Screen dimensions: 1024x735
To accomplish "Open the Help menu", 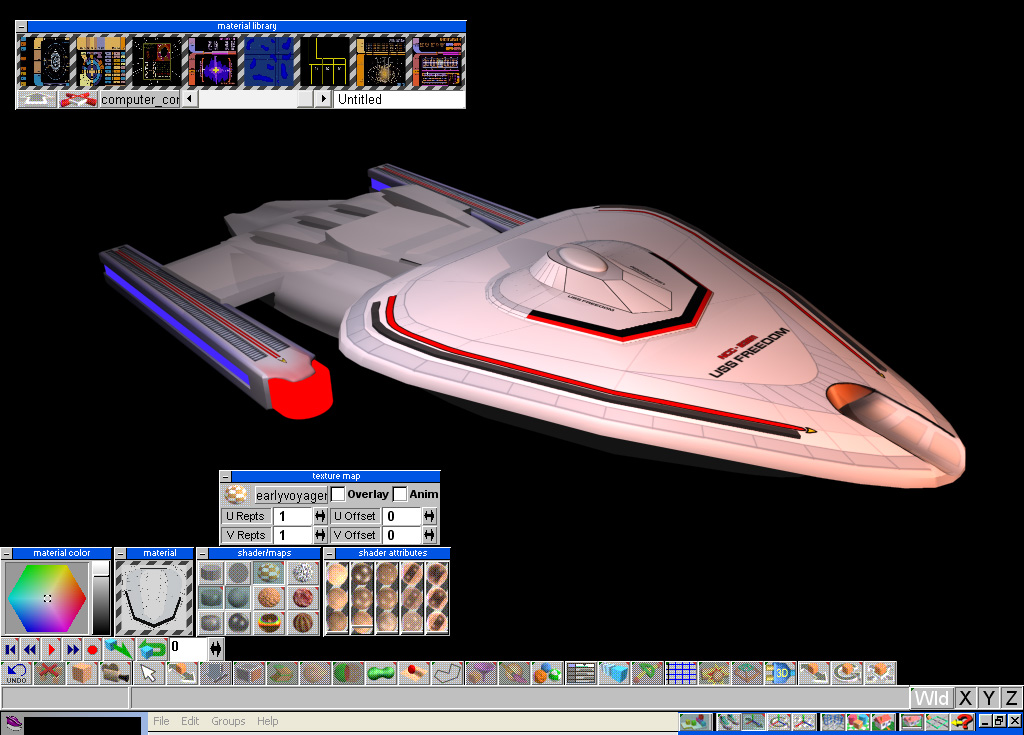I will [267, 721].
